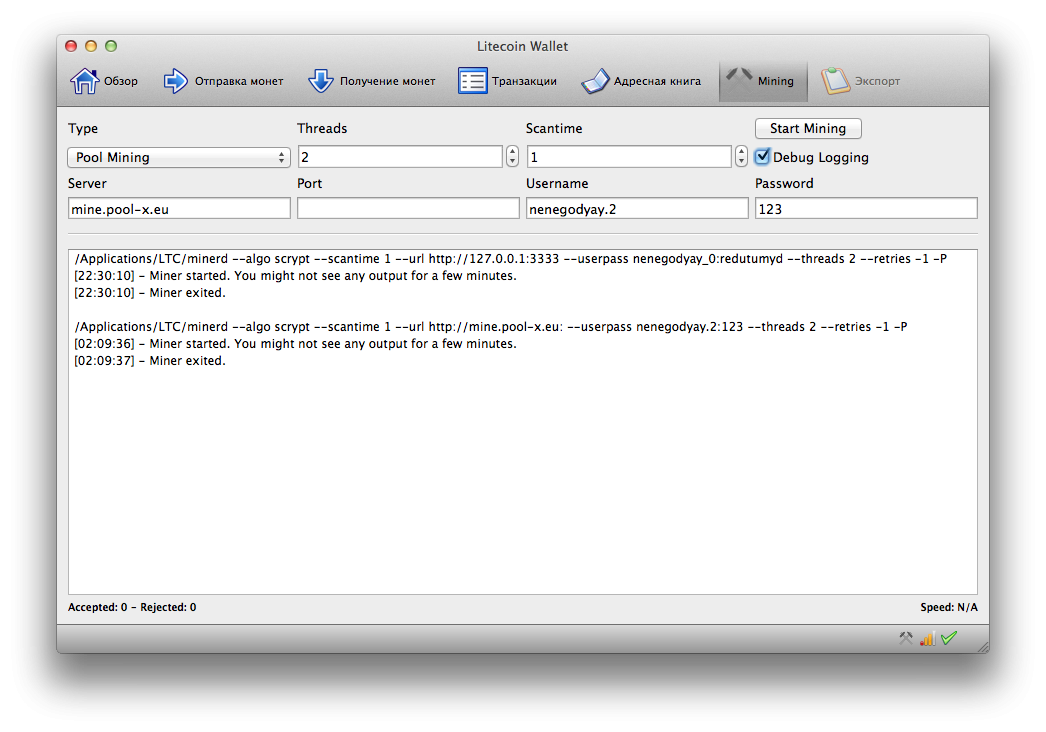Click the window resize grip corner
1046x732 pixels.
click(x=983, y=647)
